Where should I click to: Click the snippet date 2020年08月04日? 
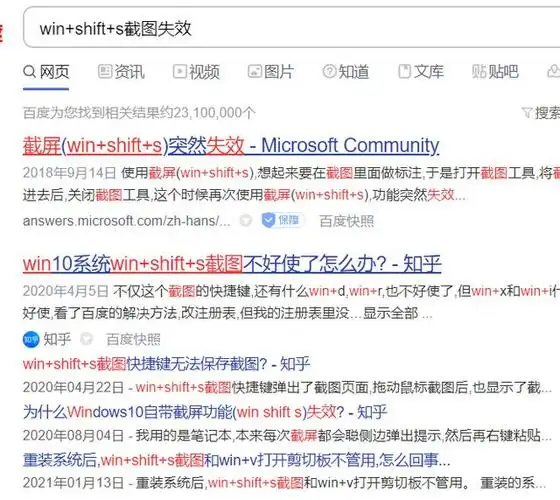click(74, 435)
